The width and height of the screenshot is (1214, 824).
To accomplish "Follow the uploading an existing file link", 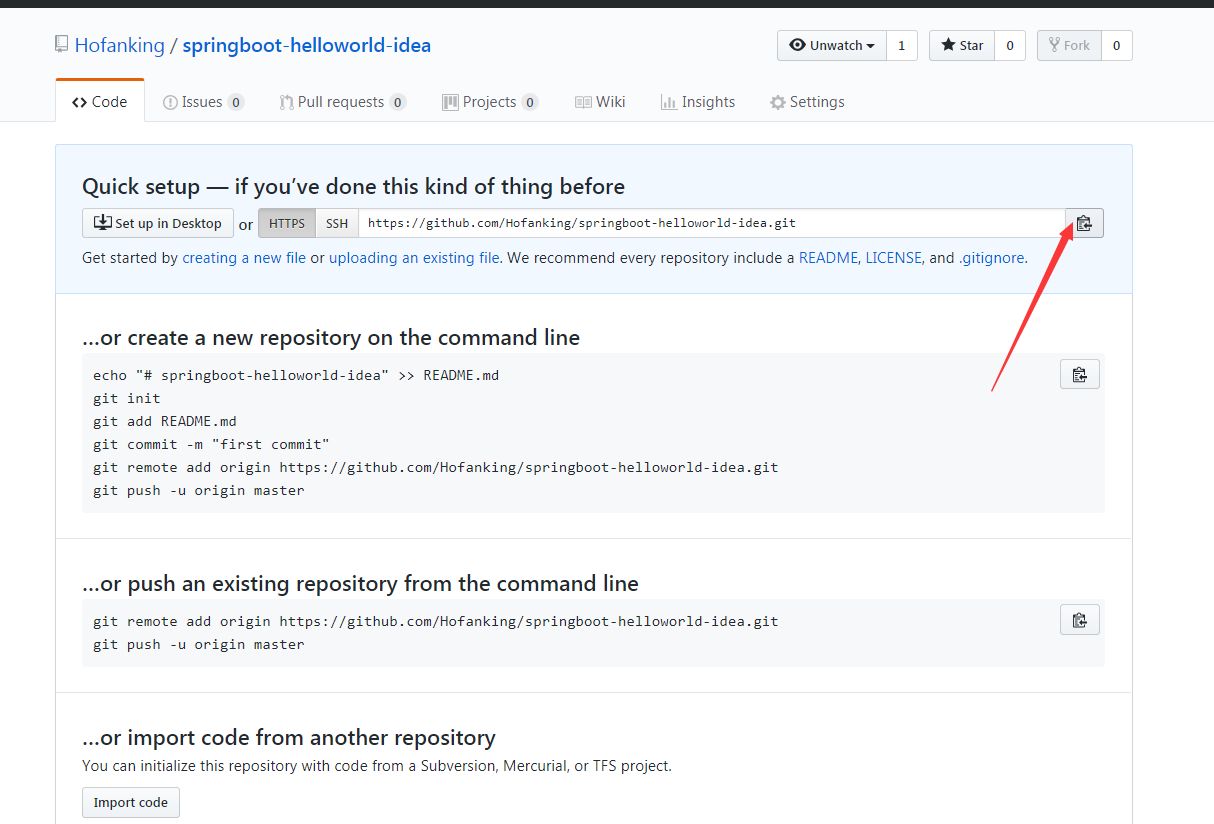I will pos(414,257).
